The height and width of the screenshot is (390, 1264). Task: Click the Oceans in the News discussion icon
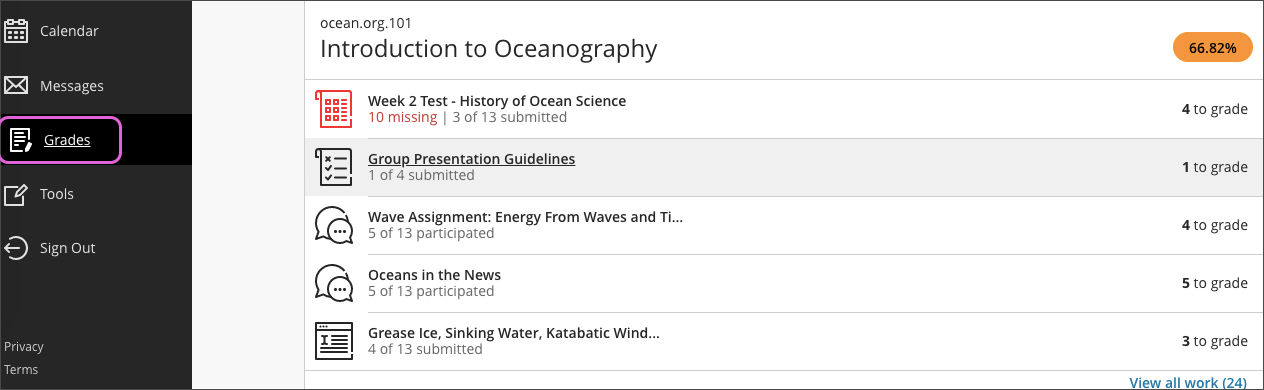click(x=334, y=283)
